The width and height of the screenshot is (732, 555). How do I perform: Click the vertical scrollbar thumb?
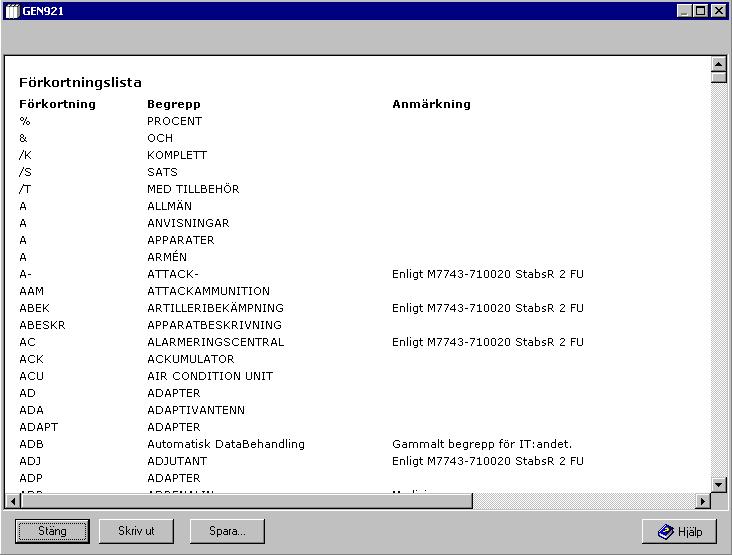click(718, 77)
